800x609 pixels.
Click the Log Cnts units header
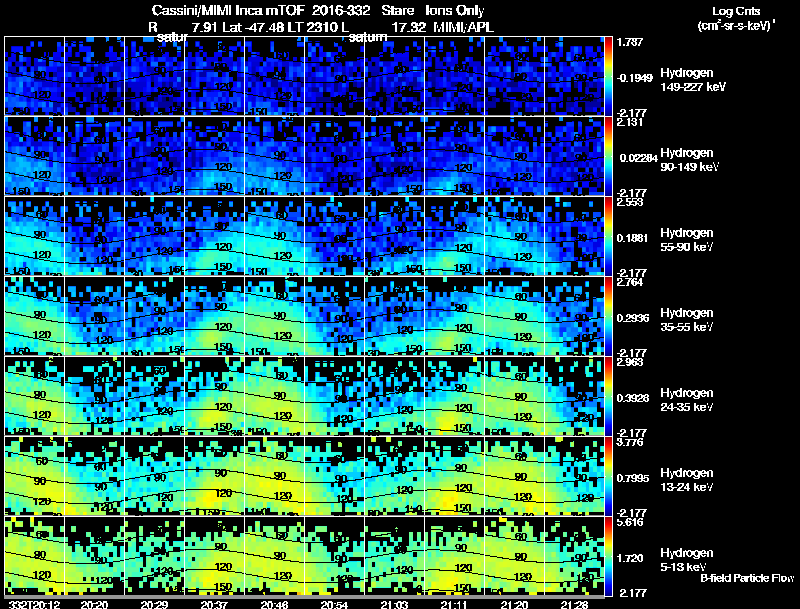(736, 18)
